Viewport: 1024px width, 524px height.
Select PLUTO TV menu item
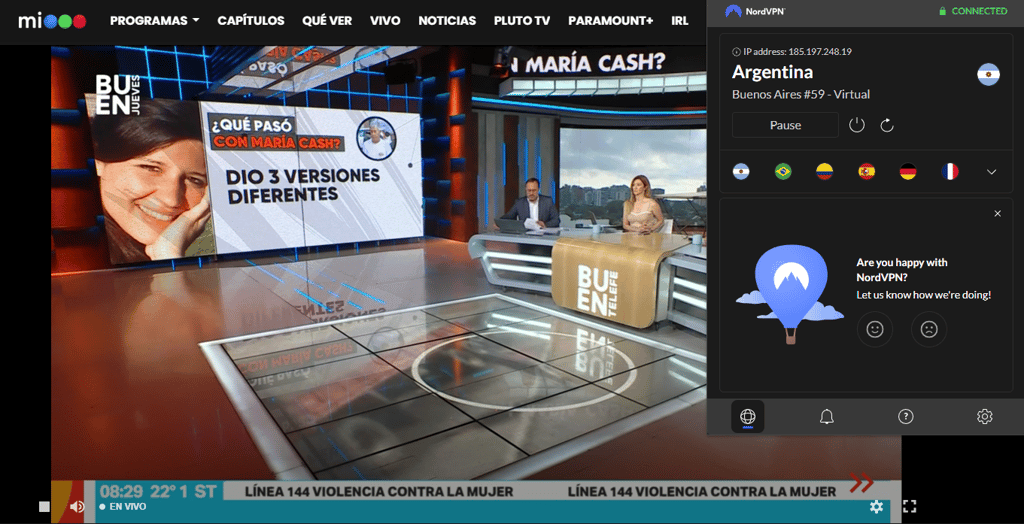click(x=522, y=21)
